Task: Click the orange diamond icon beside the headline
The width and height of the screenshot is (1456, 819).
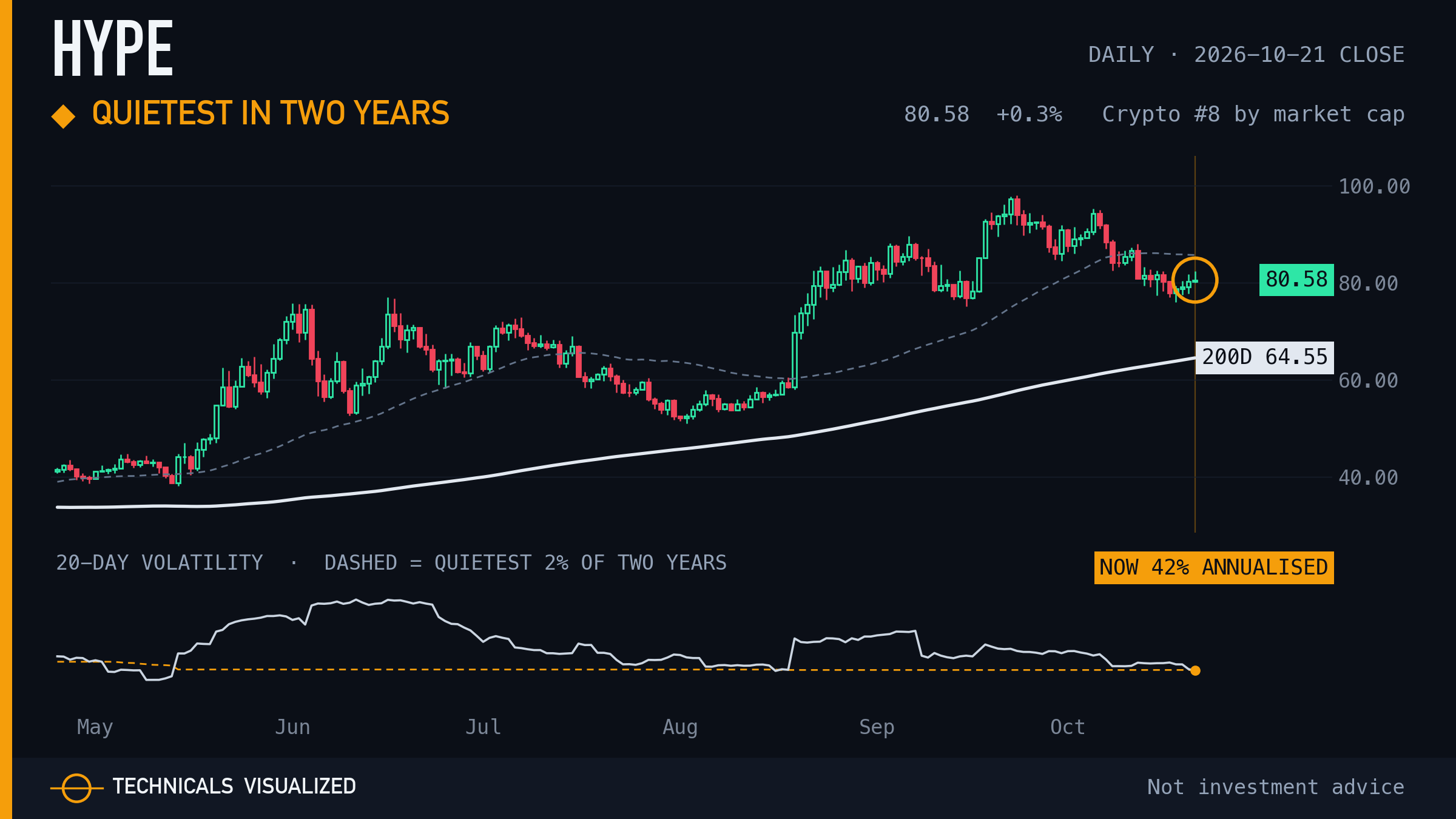Action: [x=63, y=116]
